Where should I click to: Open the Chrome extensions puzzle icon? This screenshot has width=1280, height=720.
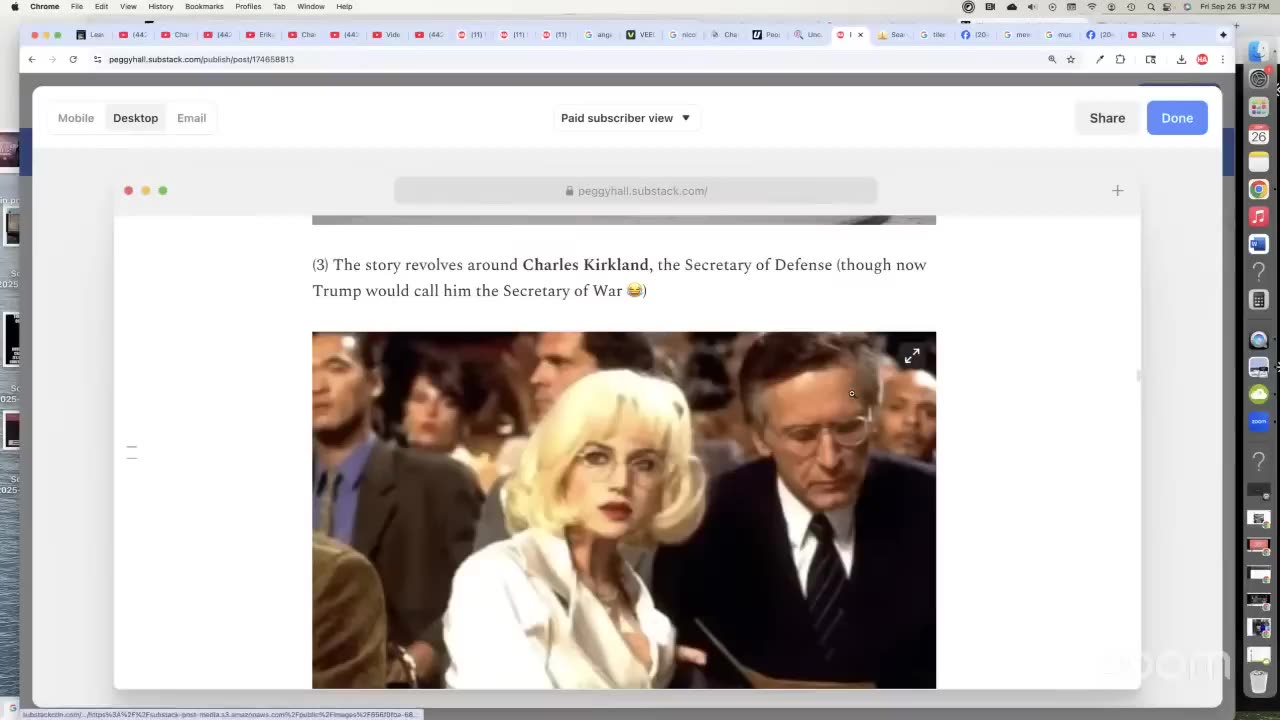[x=1120, y=59]
